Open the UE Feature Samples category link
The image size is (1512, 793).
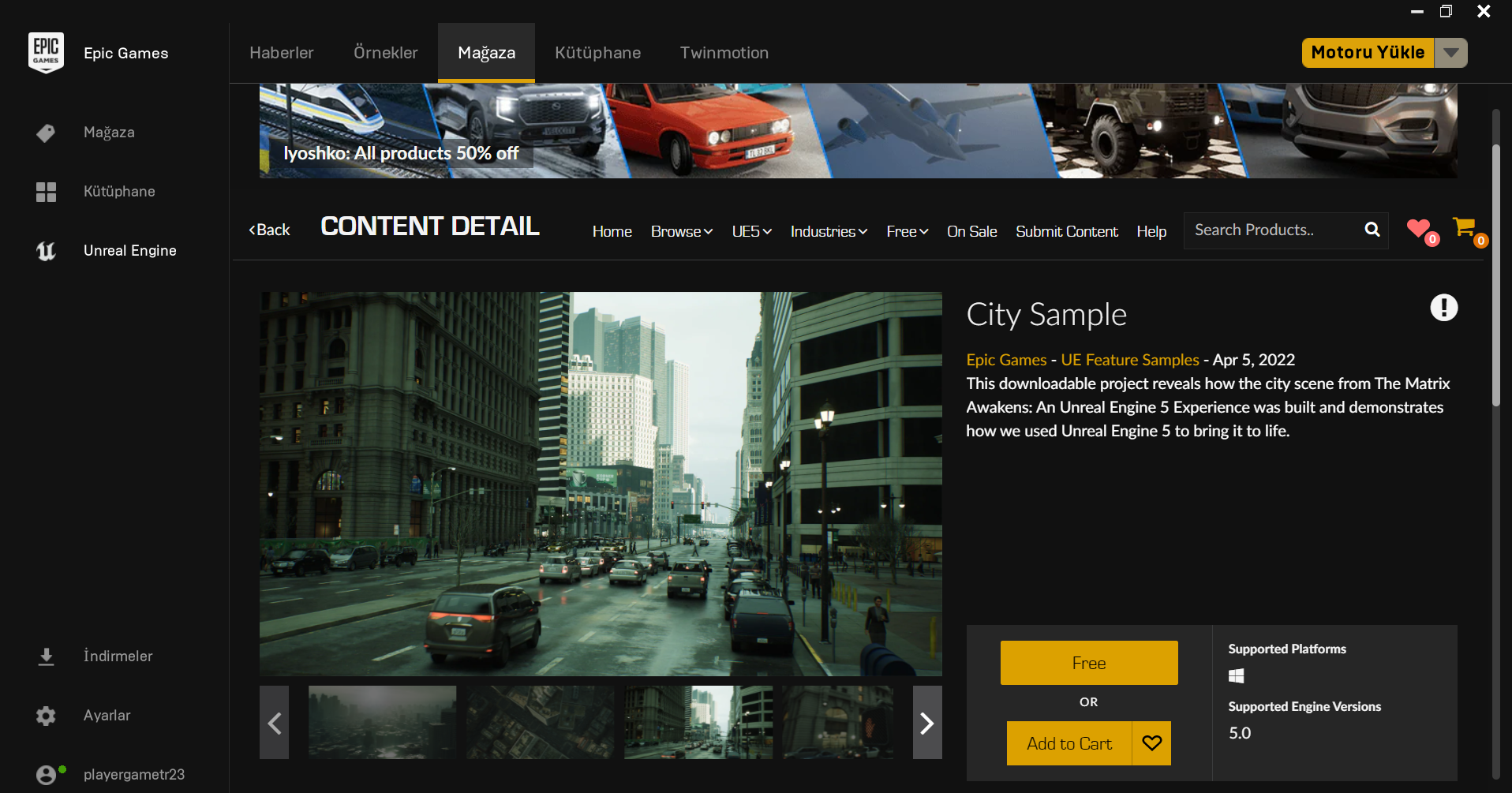pyautogui.click(x=1130, y=360)
